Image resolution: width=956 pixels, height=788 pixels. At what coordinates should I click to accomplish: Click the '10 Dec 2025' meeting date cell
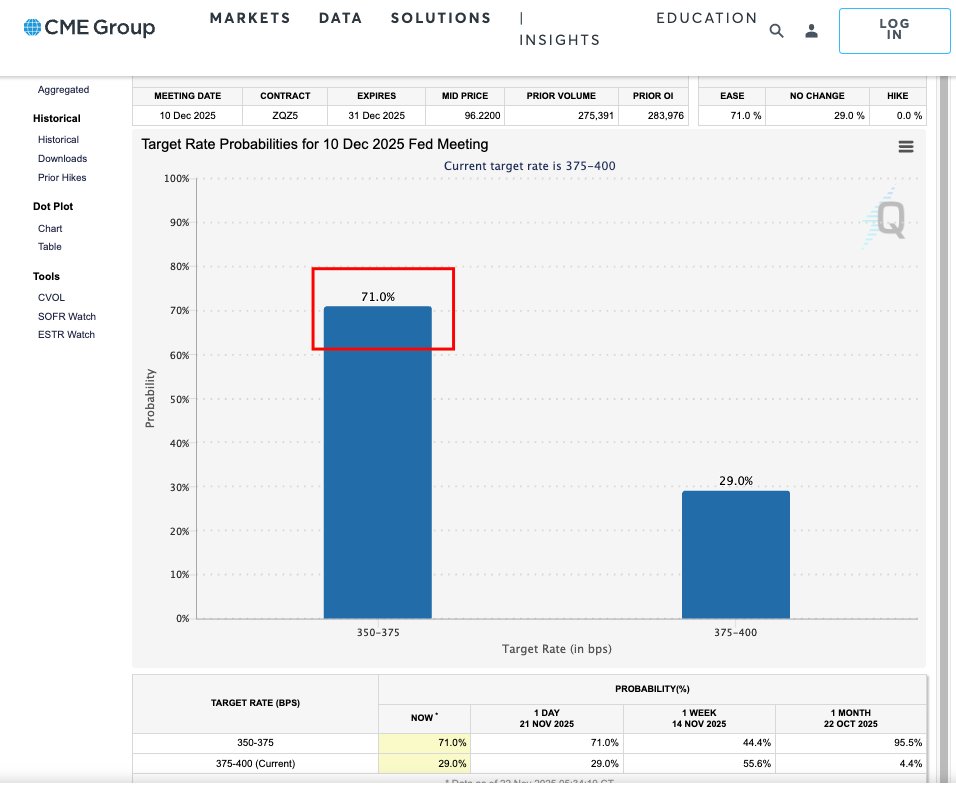(x=188, y=115)
